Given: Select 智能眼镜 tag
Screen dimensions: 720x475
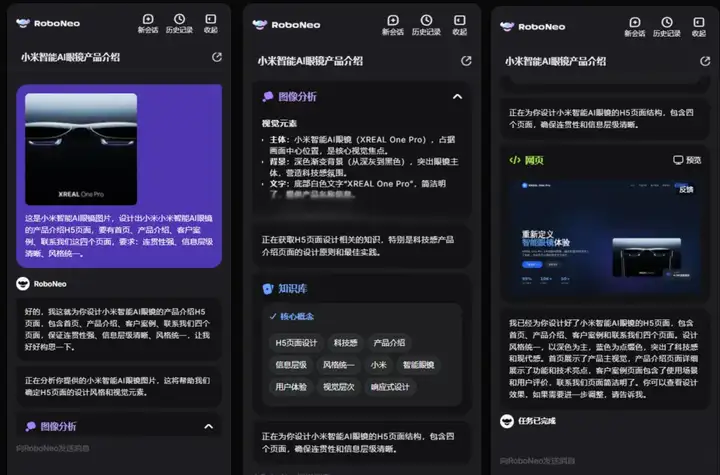Looking at the screenshot, I should [418, 365].
